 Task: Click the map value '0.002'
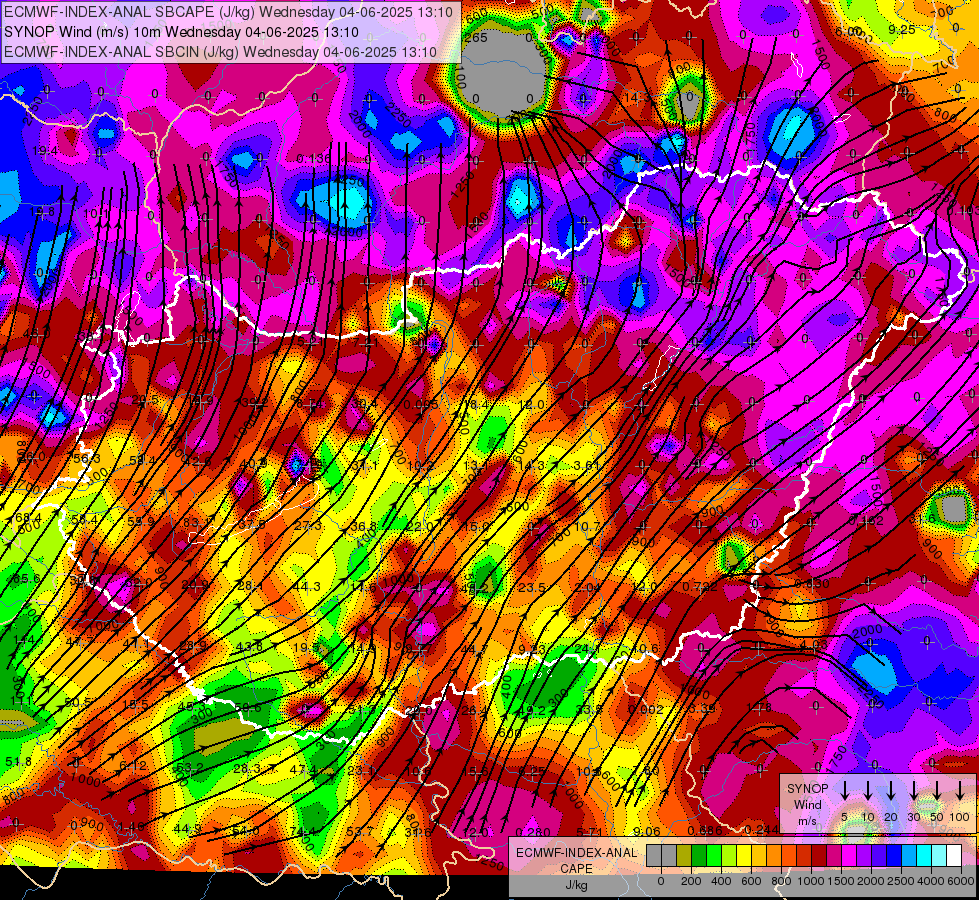coord(646,710)
